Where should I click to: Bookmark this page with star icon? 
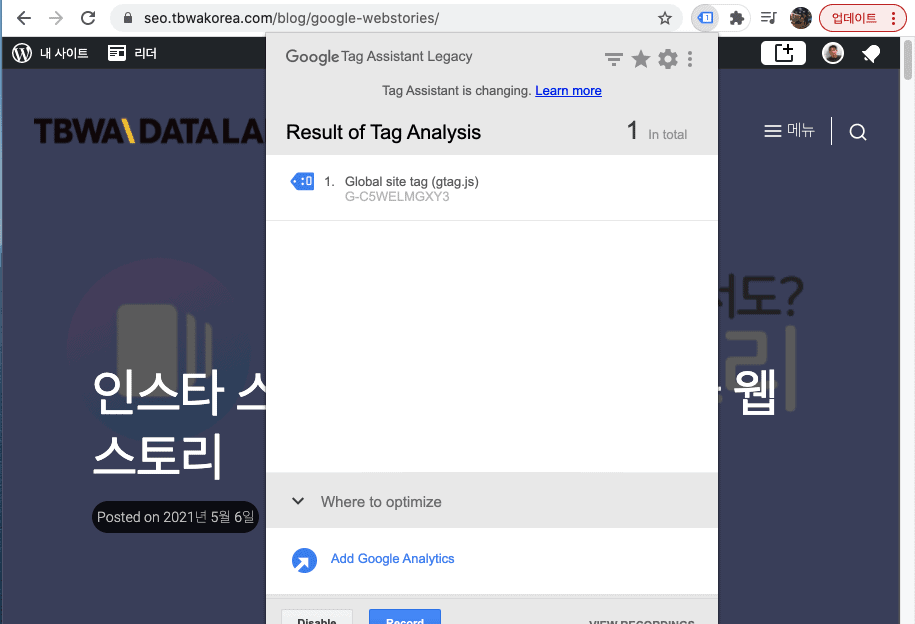pyautogui.click(x=665, y=18)
